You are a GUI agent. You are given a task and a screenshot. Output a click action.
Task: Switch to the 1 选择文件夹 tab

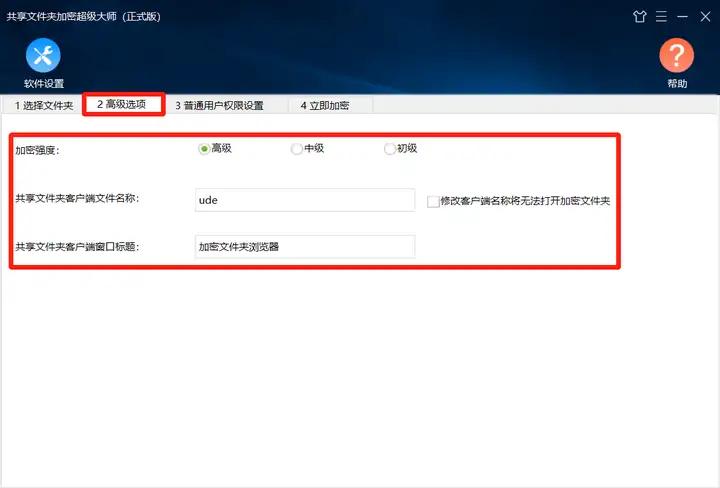click(x=43, y=105)
